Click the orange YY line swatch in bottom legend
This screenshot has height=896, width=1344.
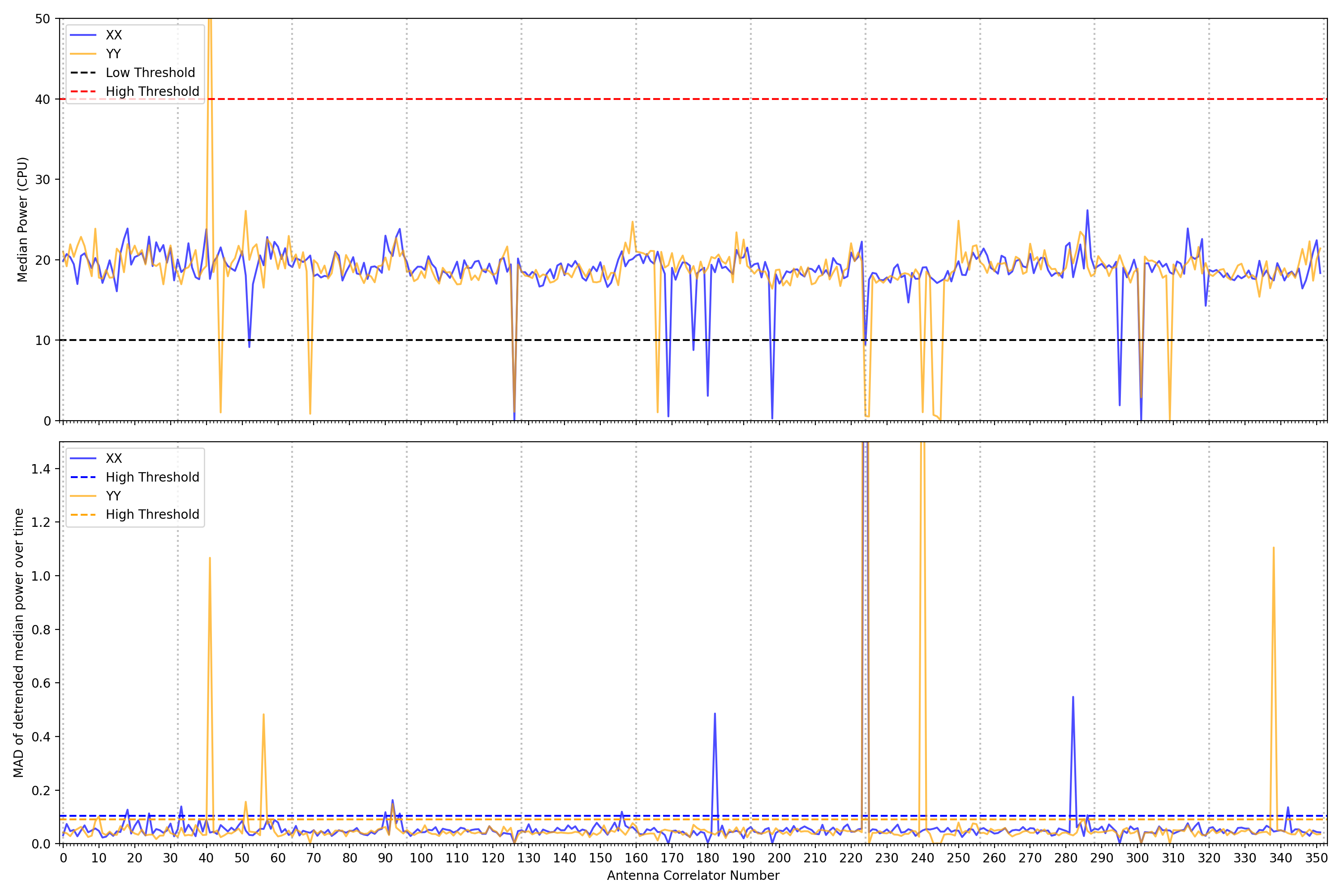click(83, 496)
